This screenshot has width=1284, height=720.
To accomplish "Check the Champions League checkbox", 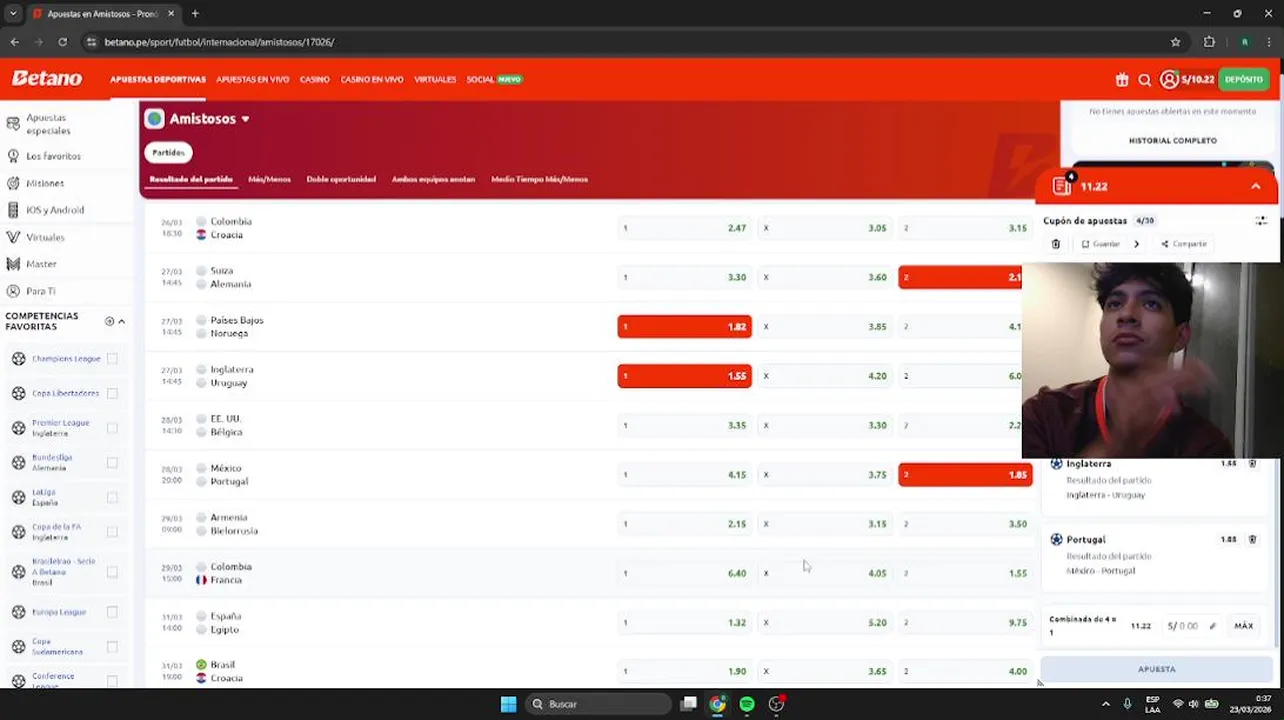I will pos(112,359).
